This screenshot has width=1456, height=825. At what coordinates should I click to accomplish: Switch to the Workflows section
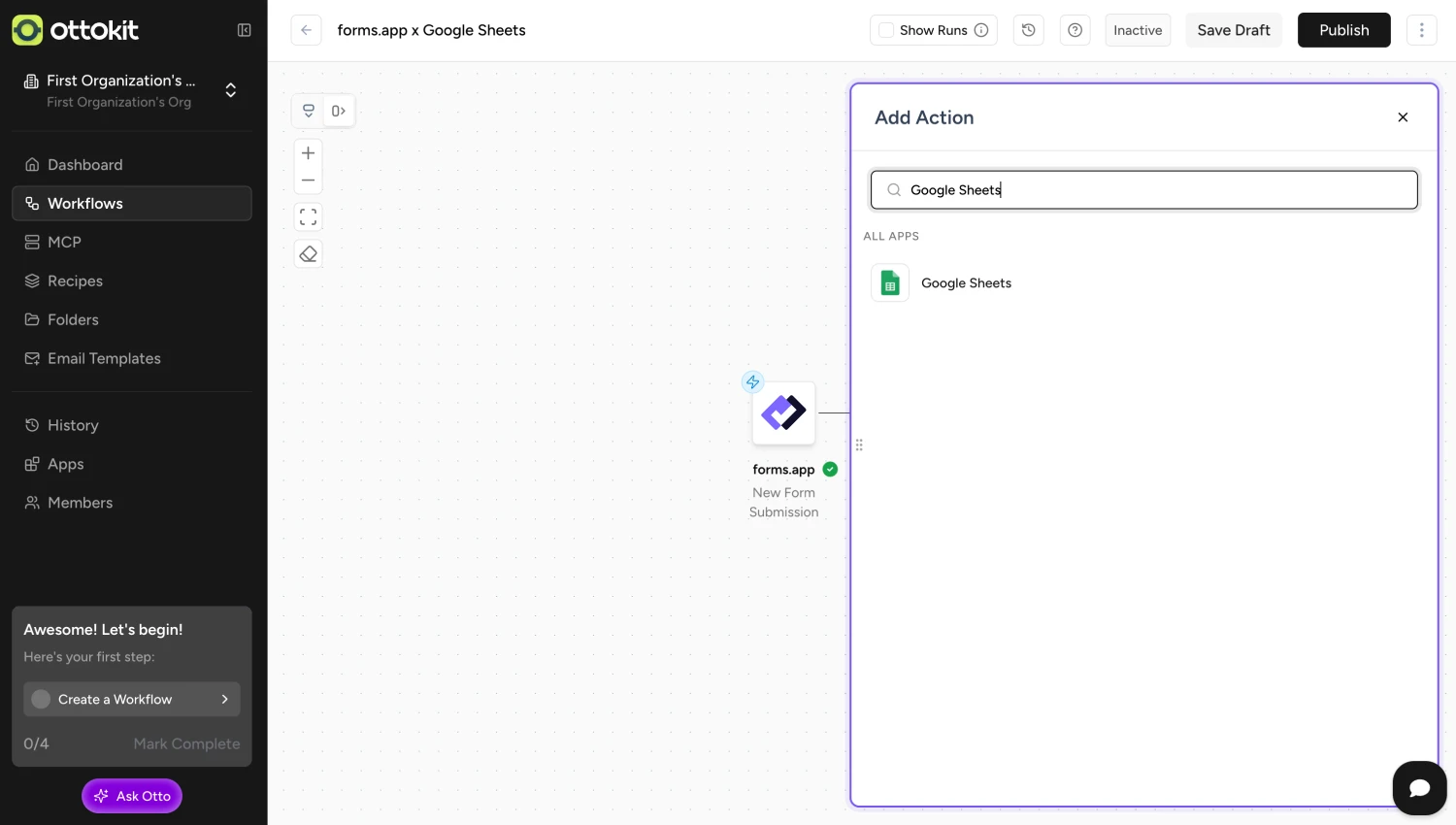[x=84, y=203]
